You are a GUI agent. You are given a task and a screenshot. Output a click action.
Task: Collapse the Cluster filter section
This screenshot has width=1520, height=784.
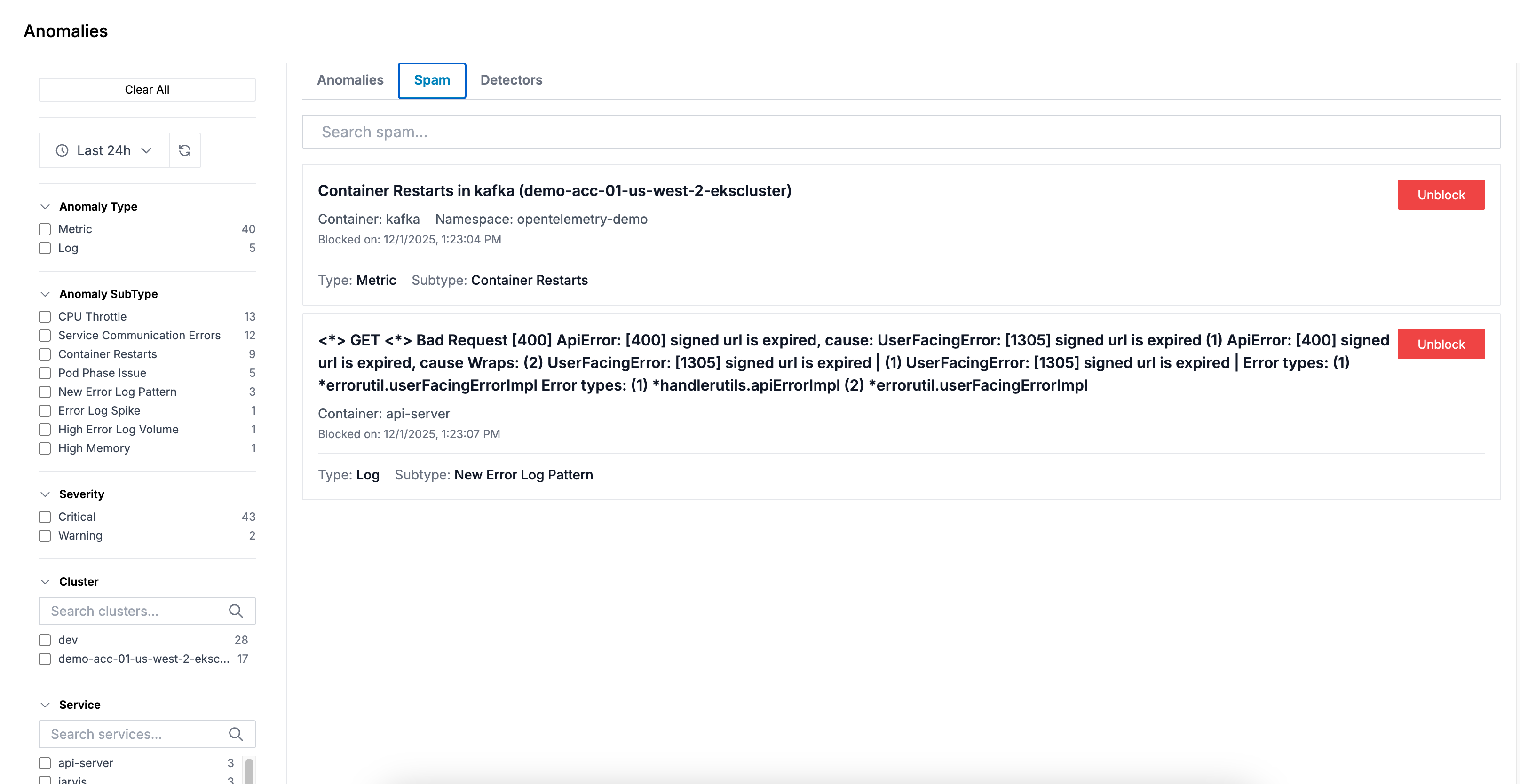tap(46, 582)
